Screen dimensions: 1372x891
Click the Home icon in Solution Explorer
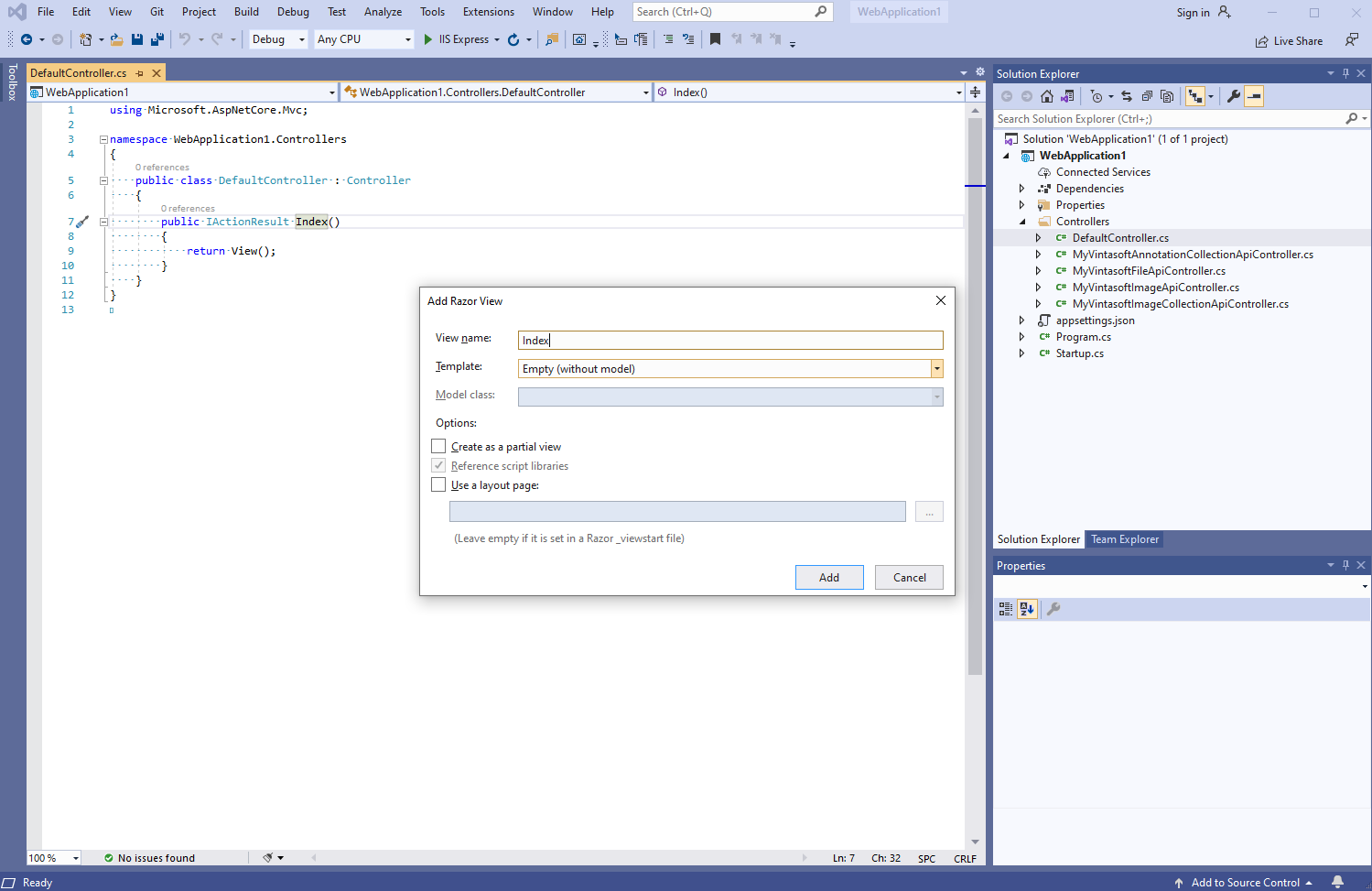pyautogui.click(x=1047, y=96)
